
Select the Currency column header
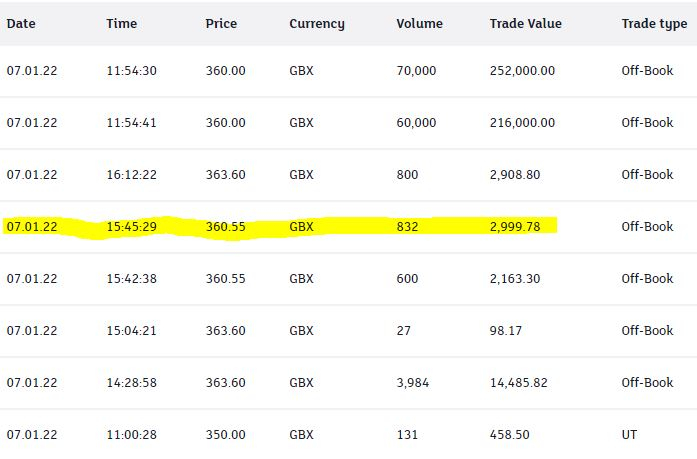point(317,23)
